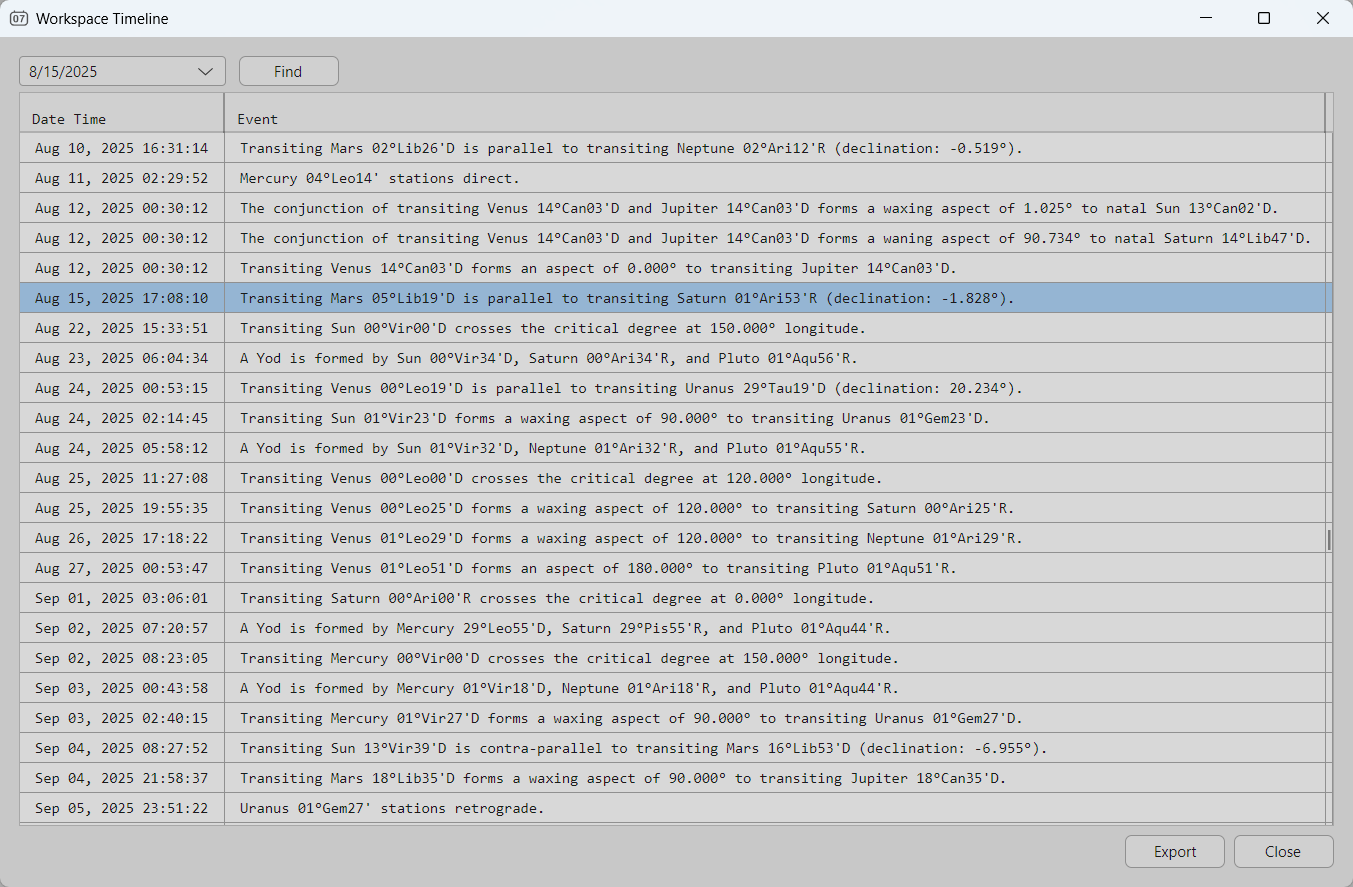The image size is (1353, 887).
Task: Click the Event column header
Action: (774, 113)
